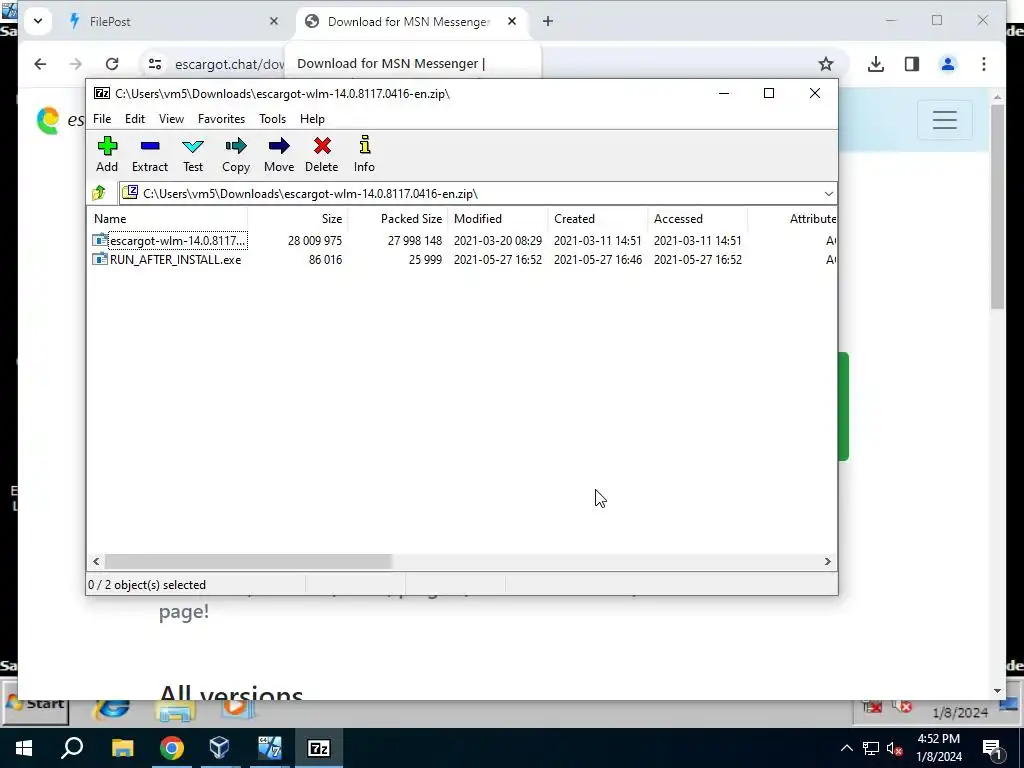This screenshot has height=768, width=1024.
Task: Open taskbar Search
Action: pos(72,748)
